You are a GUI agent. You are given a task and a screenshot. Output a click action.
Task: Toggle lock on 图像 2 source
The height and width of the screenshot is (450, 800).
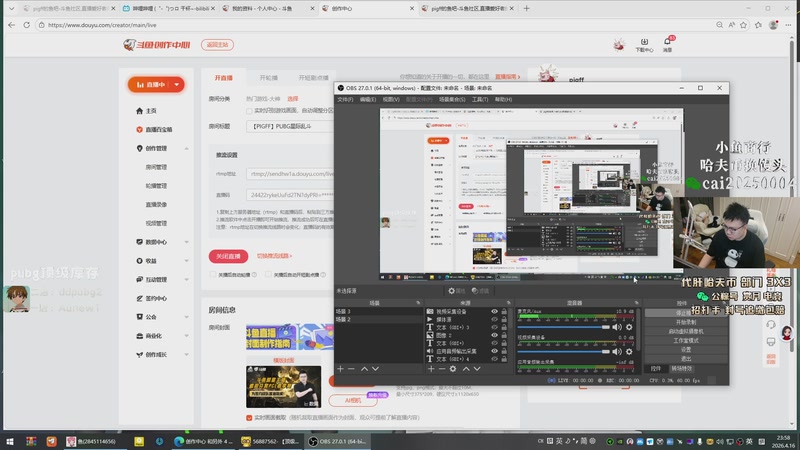pos(504,335)
